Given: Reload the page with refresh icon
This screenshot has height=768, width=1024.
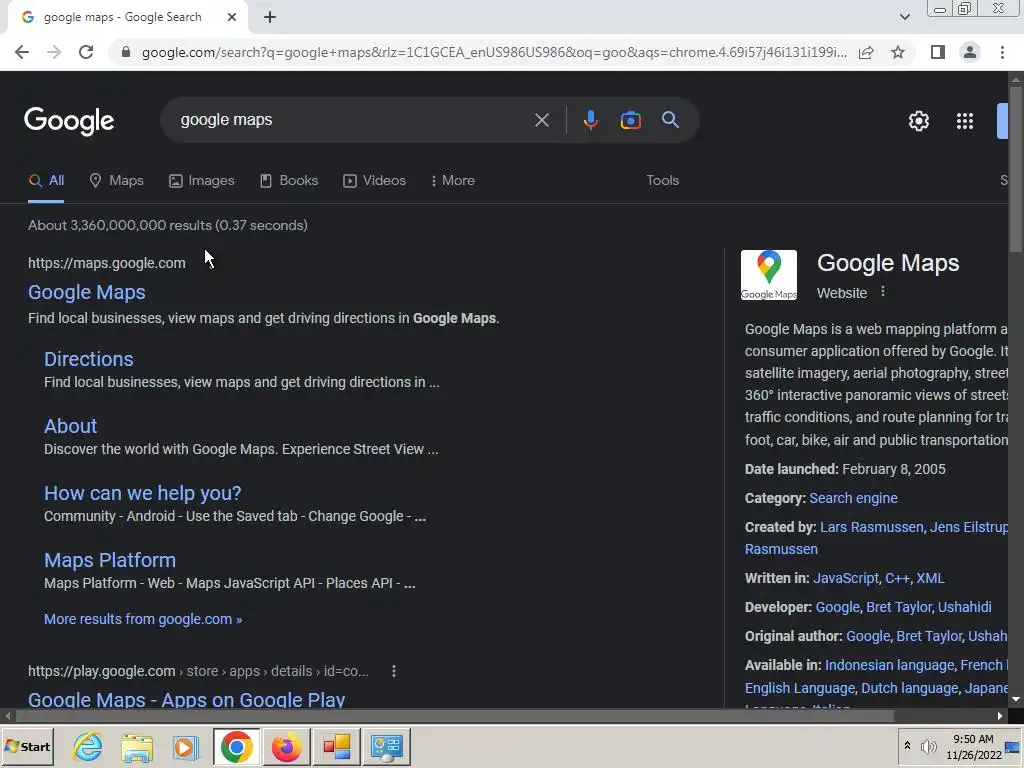Looking at the screenshot, I should tap(86, 52).
